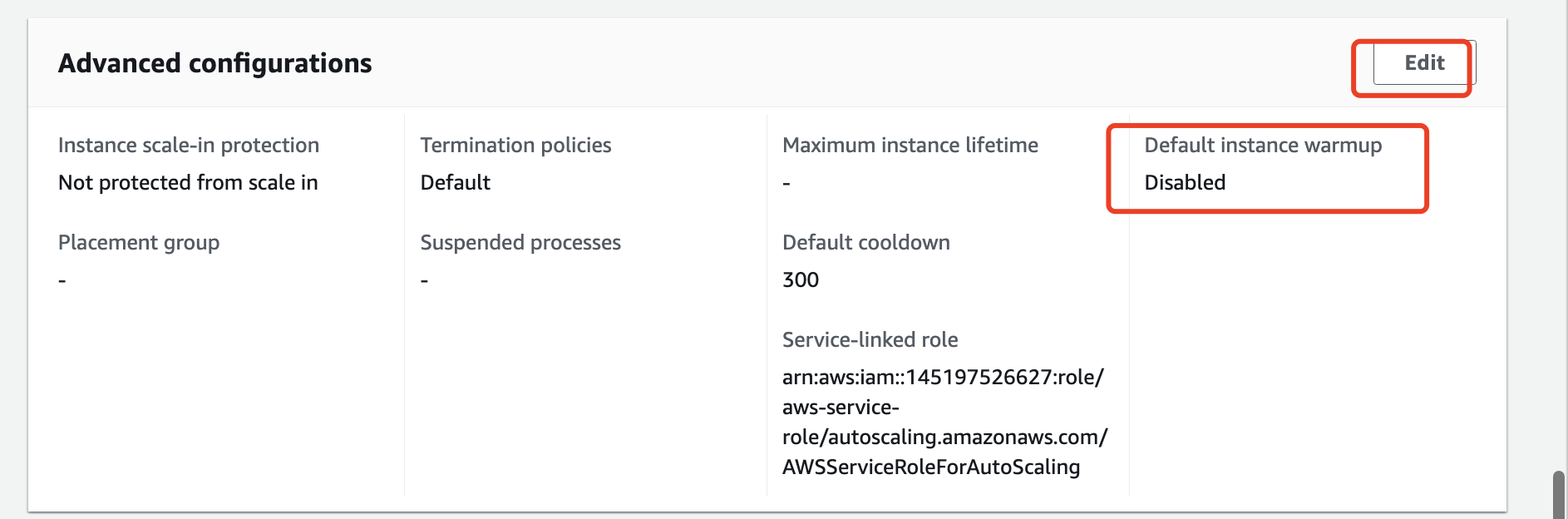Click the Maximum instance lifetime label
Image resolution: width=1568 pixels, height=519 pixels.
coord(910,145)
